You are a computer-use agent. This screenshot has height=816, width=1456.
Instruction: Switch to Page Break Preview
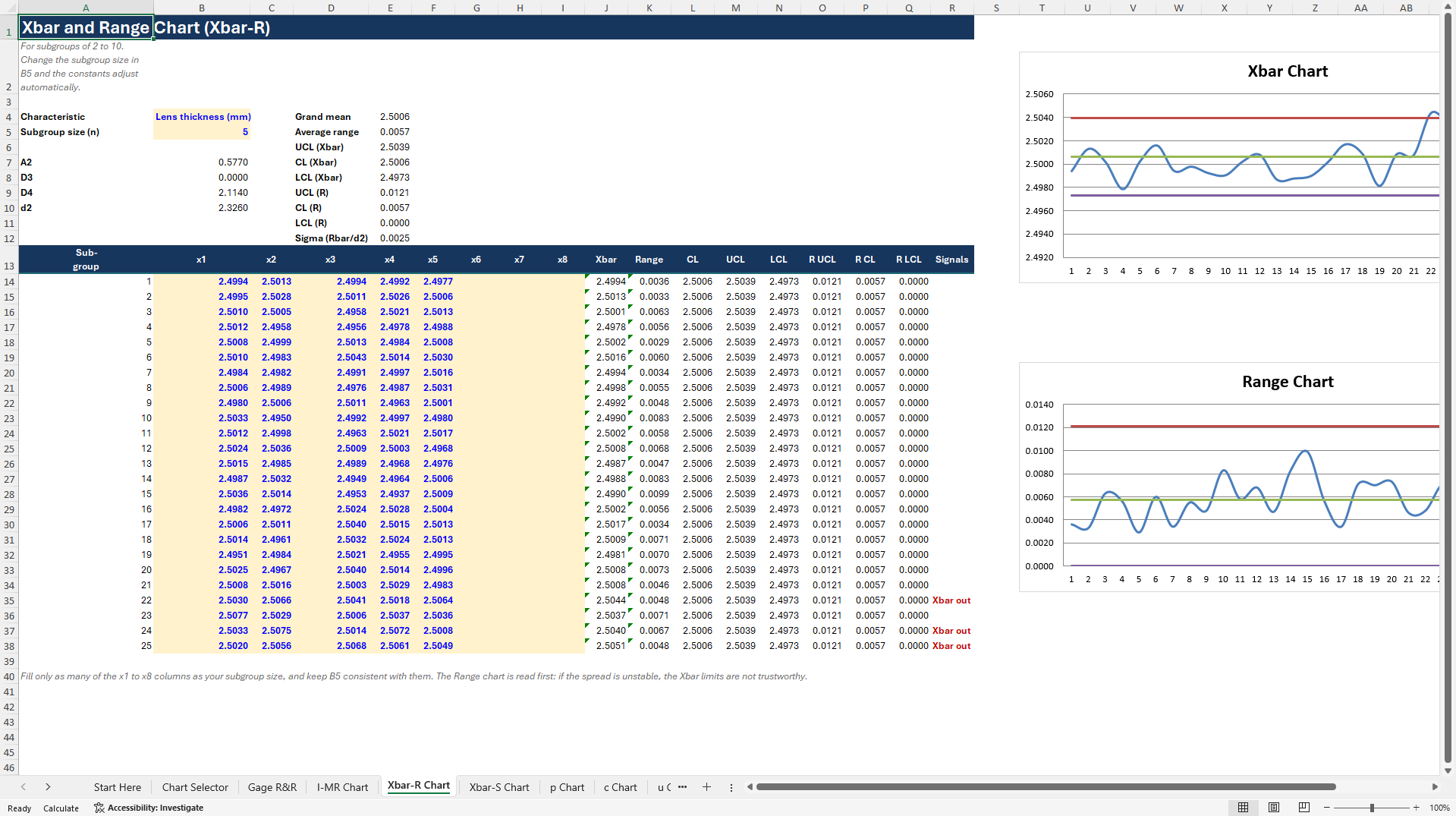tap(1304, 808)
